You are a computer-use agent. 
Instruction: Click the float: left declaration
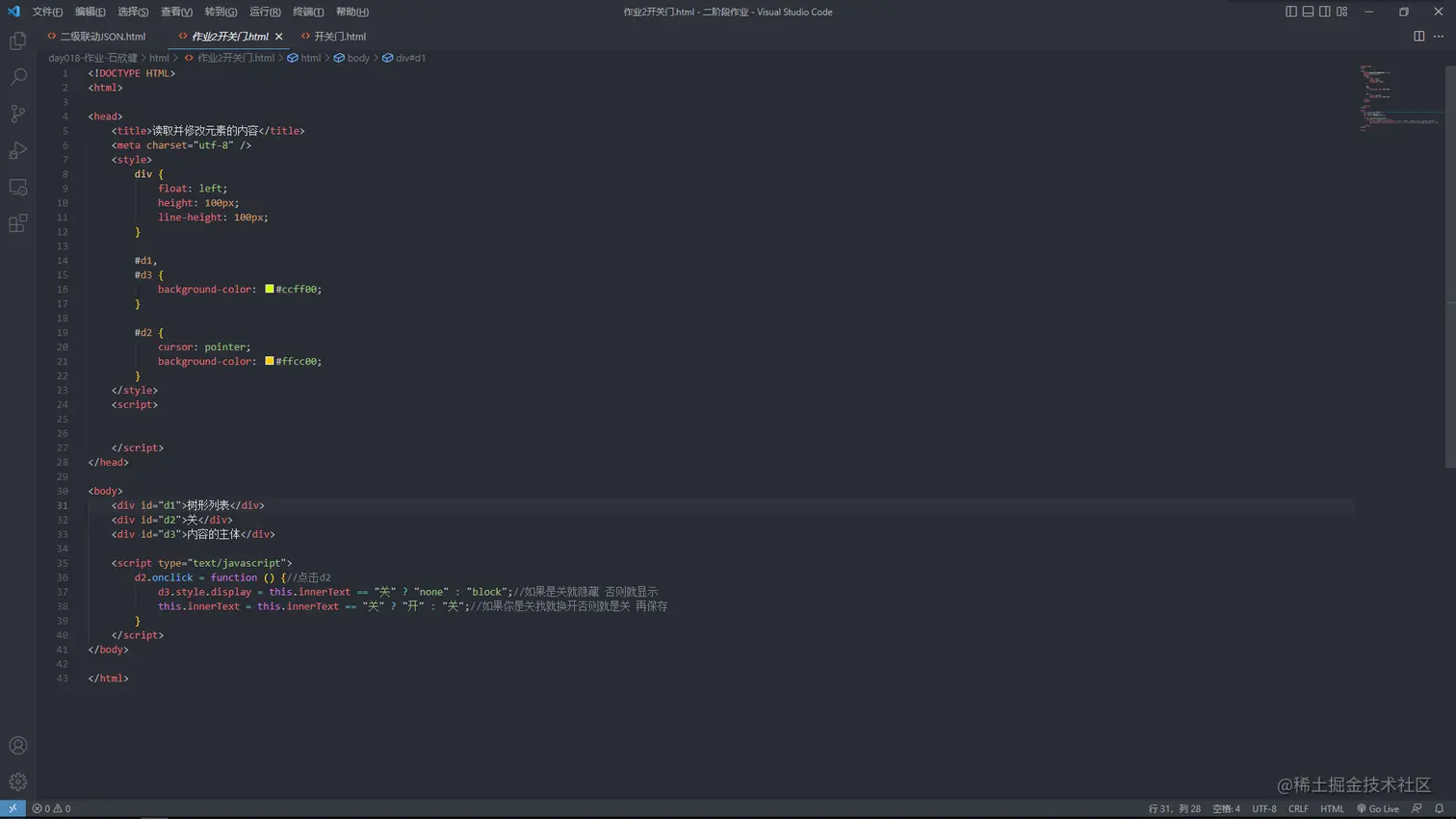[x=193, y=189]
